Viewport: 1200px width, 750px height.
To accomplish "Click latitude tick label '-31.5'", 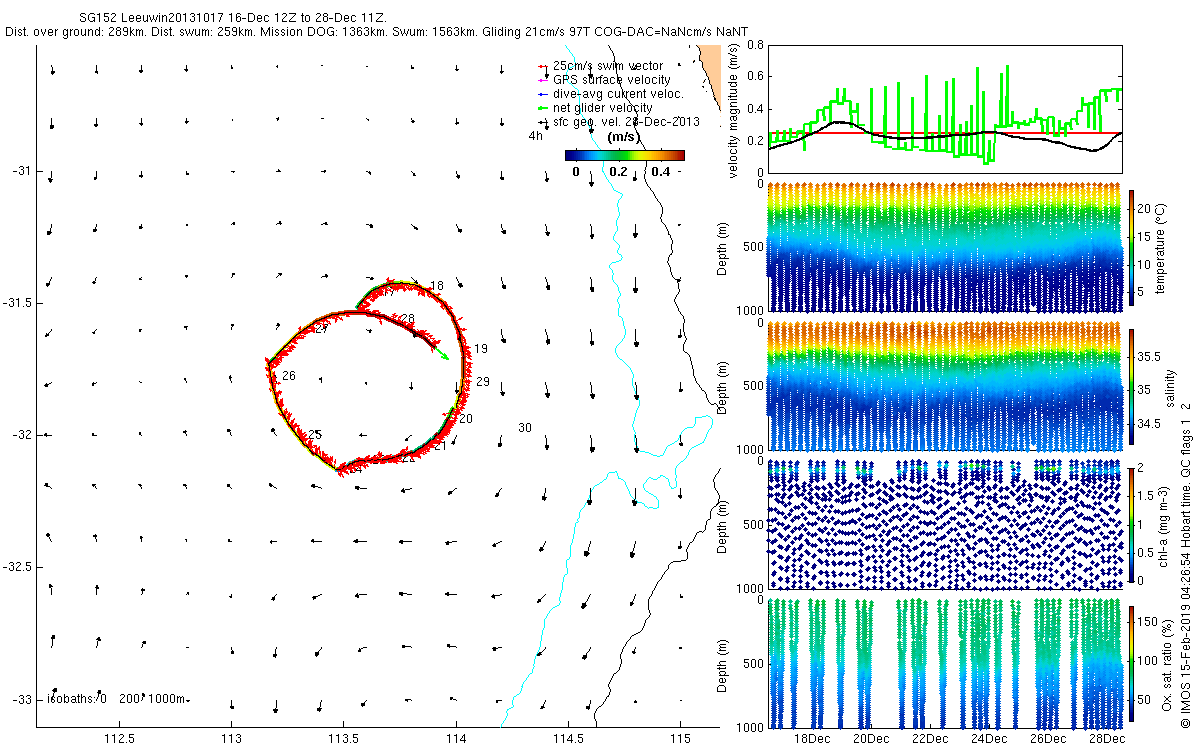I will [19, 303].
